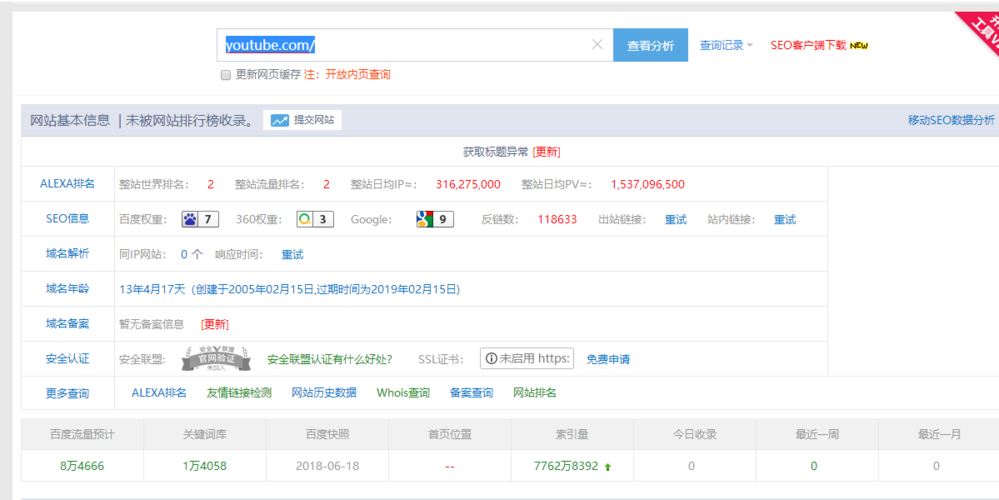Click backlink count 118633

click(557, 219)
